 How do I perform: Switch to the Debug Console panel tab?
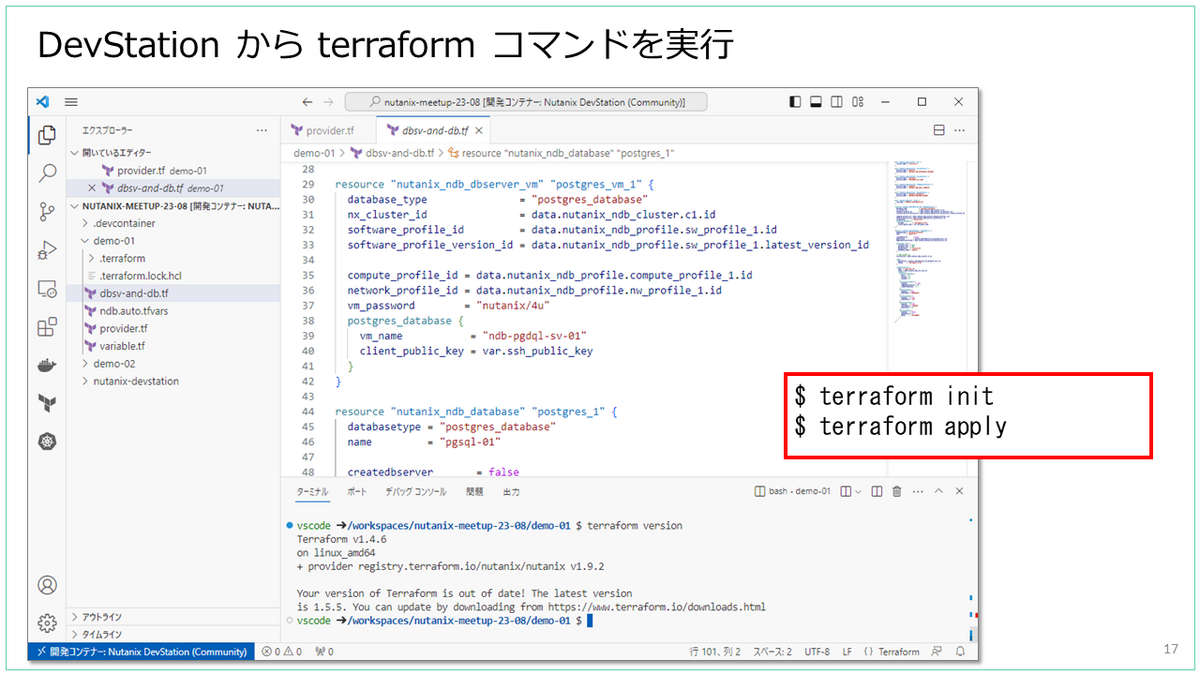(x=416, y=492)
